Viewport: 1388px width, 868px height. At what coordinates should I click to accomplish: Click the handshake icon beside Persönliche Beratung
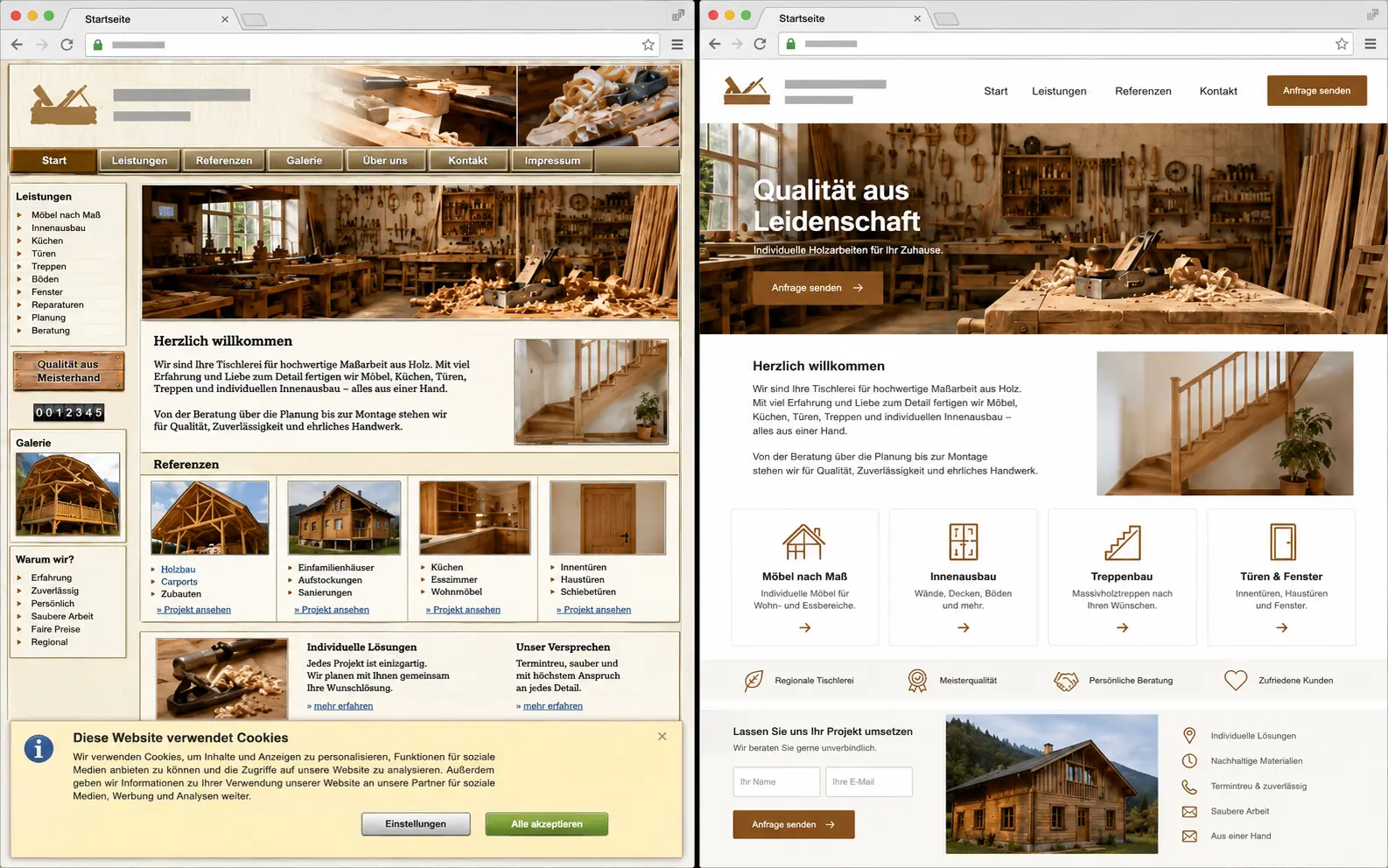1066,681
